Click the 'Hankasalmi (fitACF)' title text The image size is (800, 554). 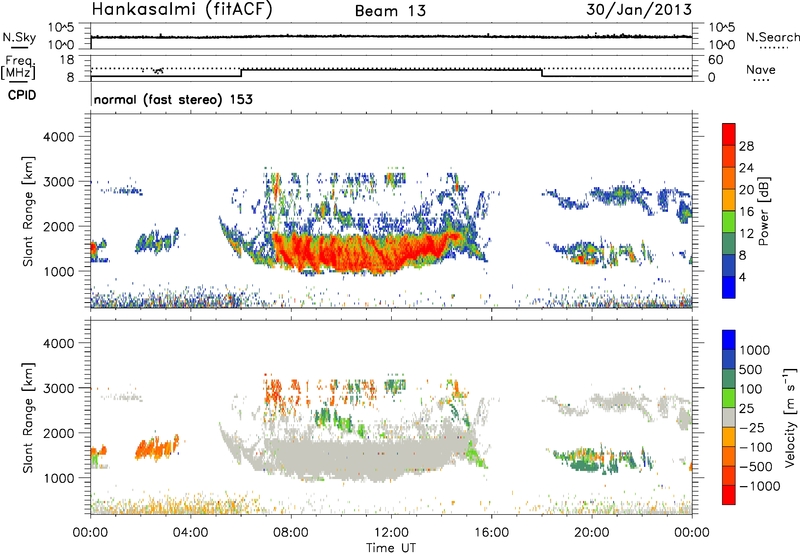coord(182,10)
